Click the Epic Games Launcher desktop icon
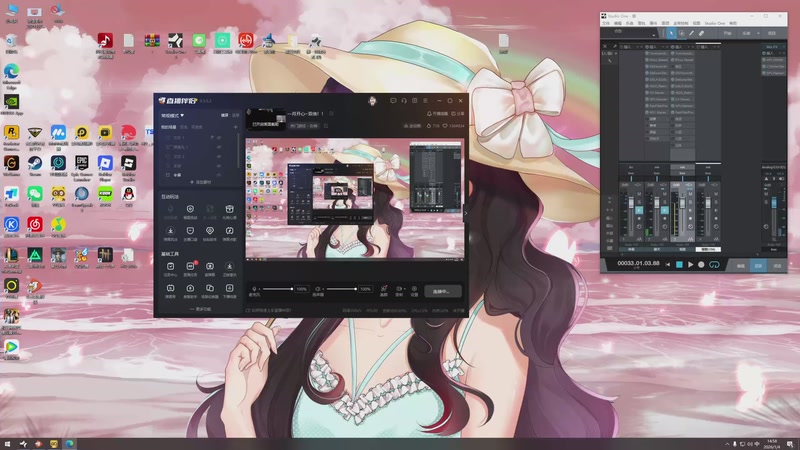 pos(82,165)
